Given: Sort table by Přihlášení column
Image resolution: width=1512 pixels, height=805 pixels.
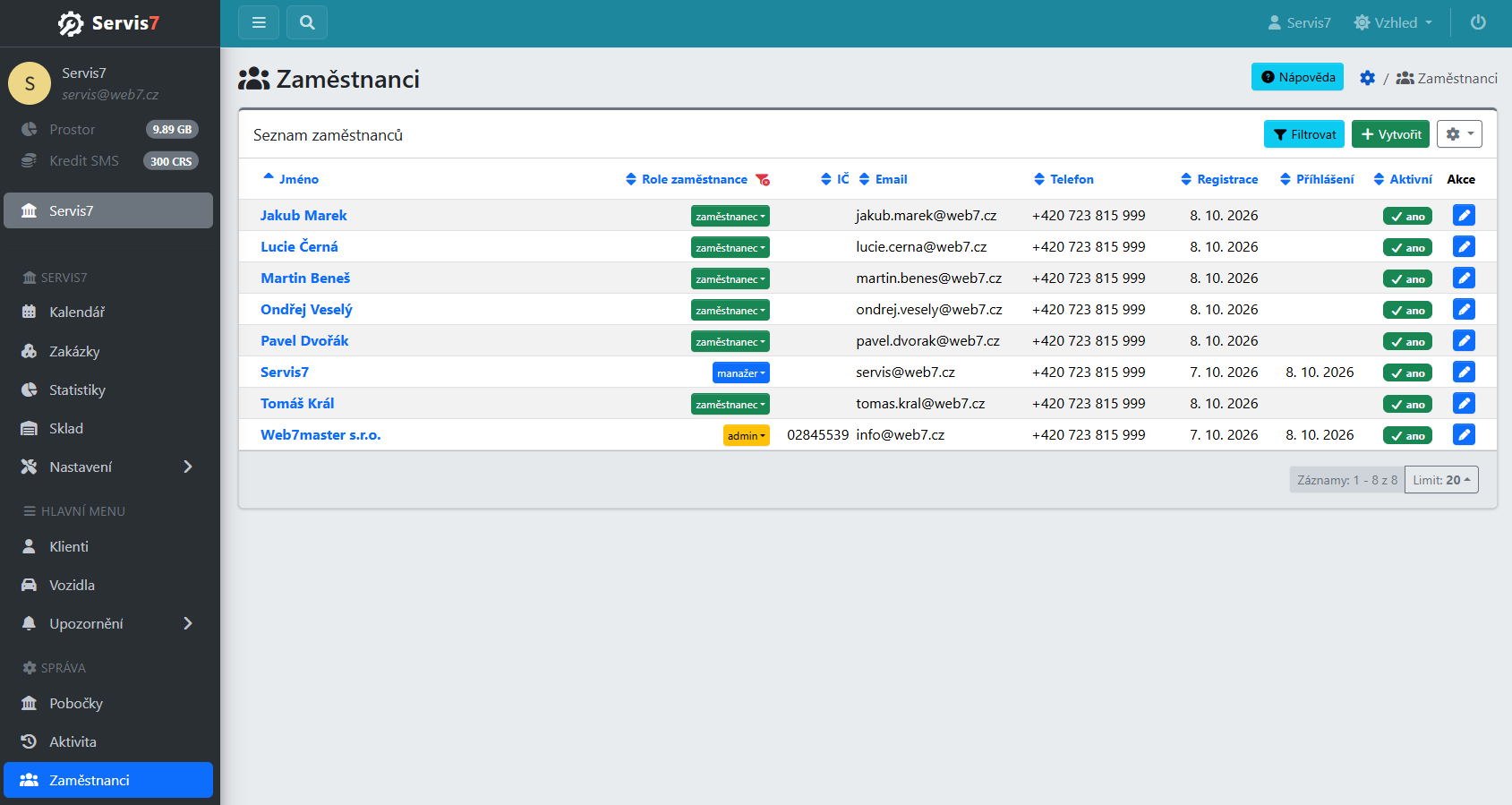Looking at the screenshot, I should pos(1317,179).
